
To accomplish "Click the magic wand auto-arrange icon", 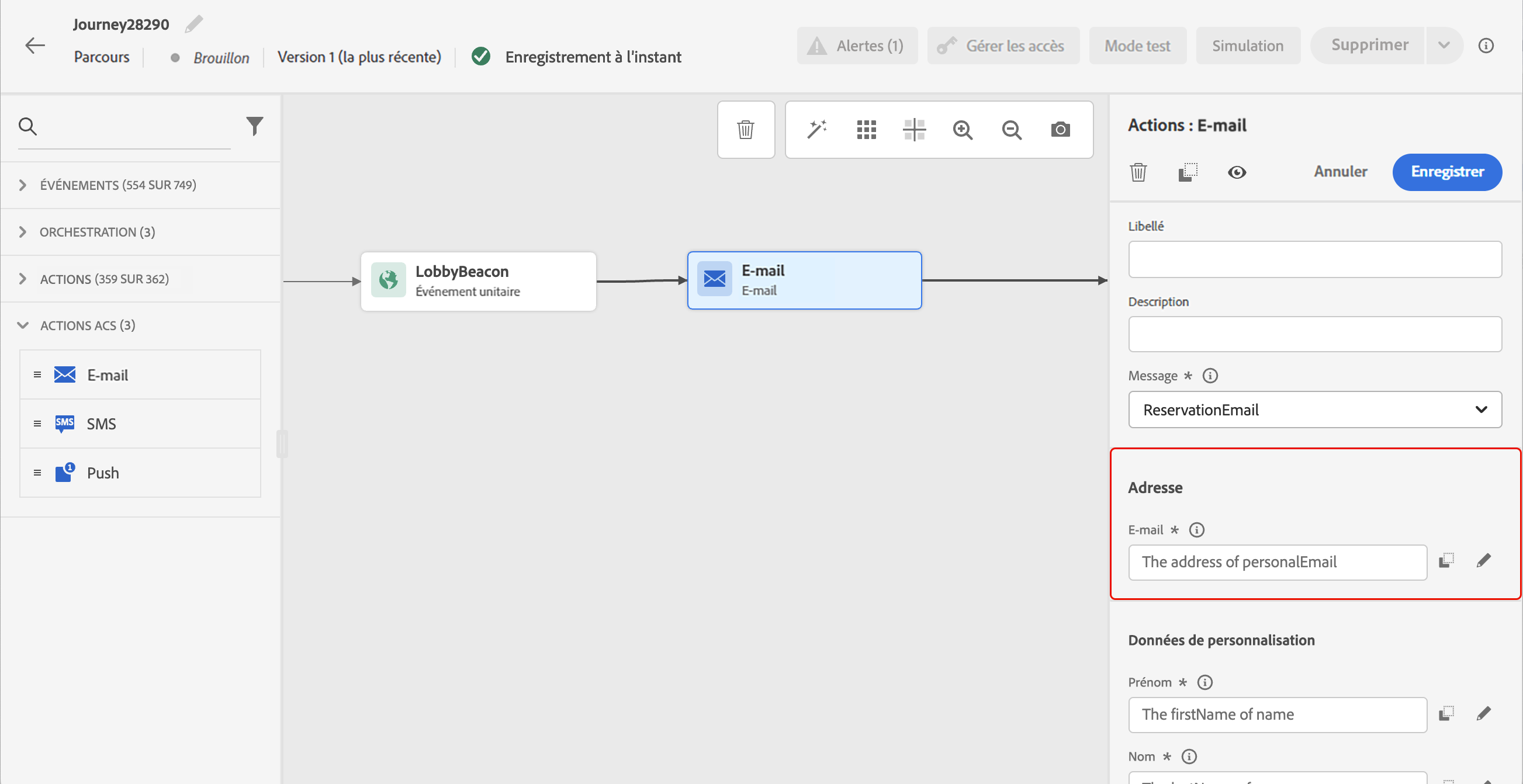I will click(817, 129).
